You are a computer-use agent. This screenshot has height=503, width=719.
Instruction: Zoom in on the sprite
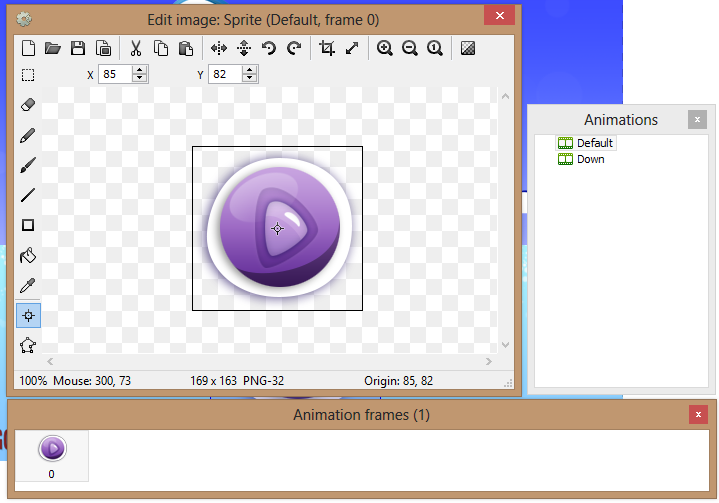point(385,48)
